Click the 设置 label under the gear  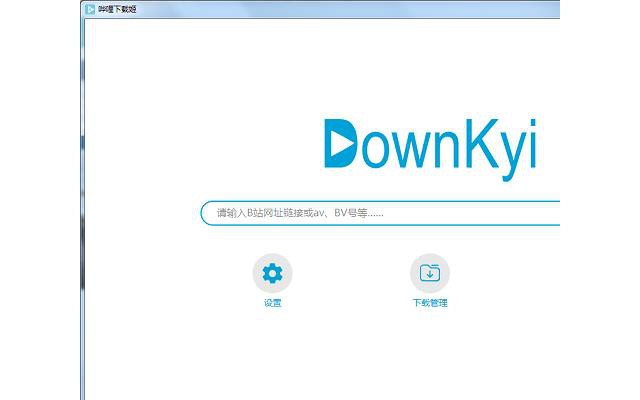click(272, 303)
